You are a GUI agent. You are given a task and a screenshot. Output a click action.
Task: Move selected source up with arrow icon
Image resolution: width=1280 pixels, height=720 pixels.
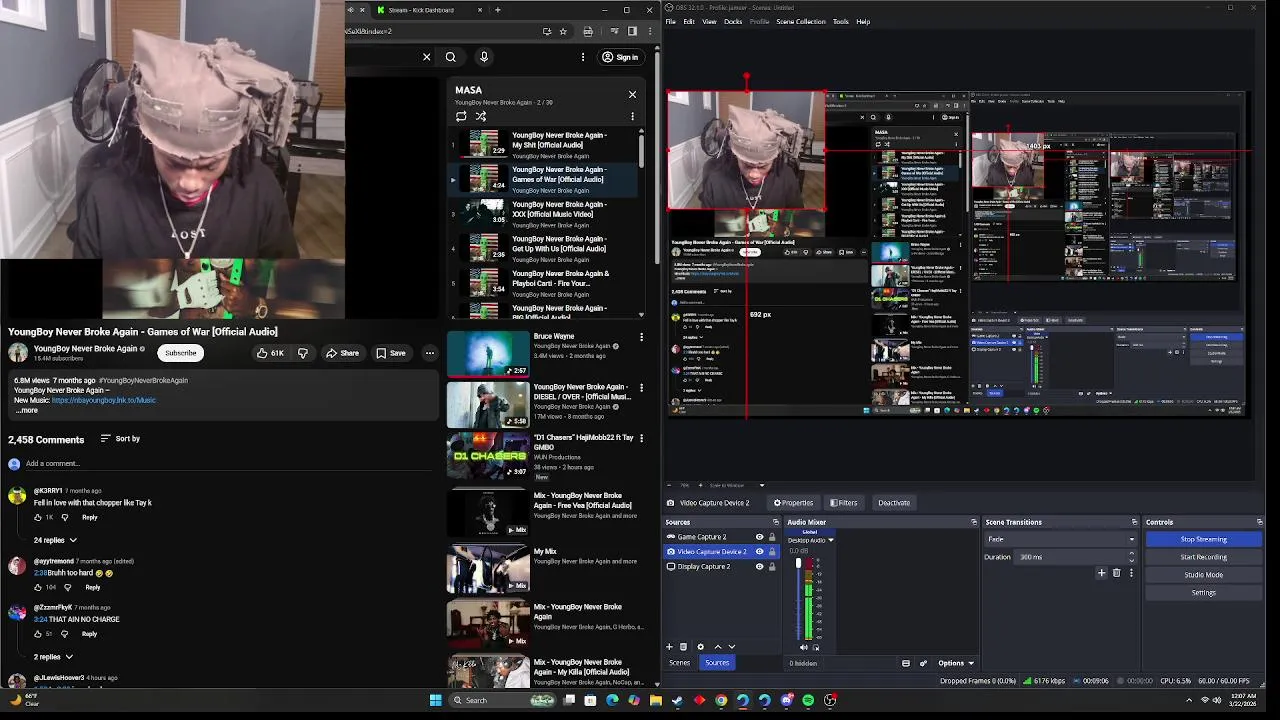tap(718, 647)
